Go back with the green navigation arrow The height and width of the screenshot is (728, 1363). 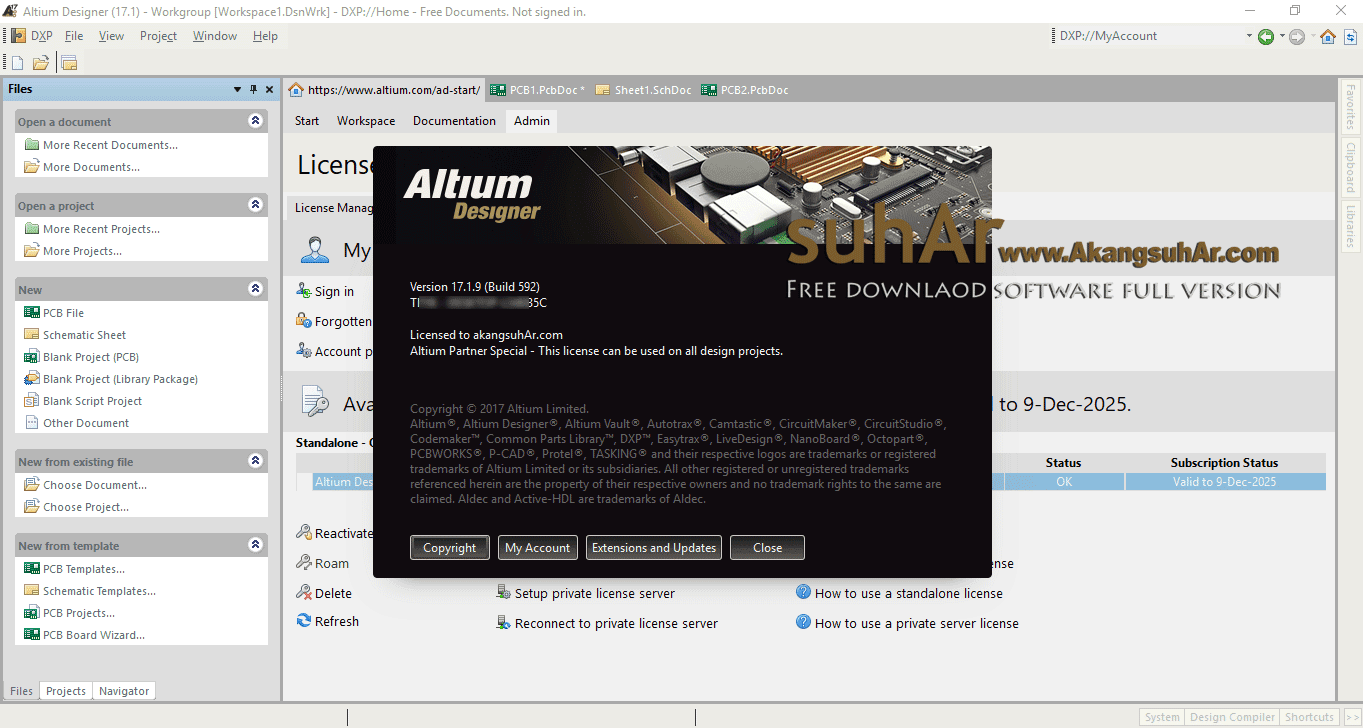[1266, 37]
